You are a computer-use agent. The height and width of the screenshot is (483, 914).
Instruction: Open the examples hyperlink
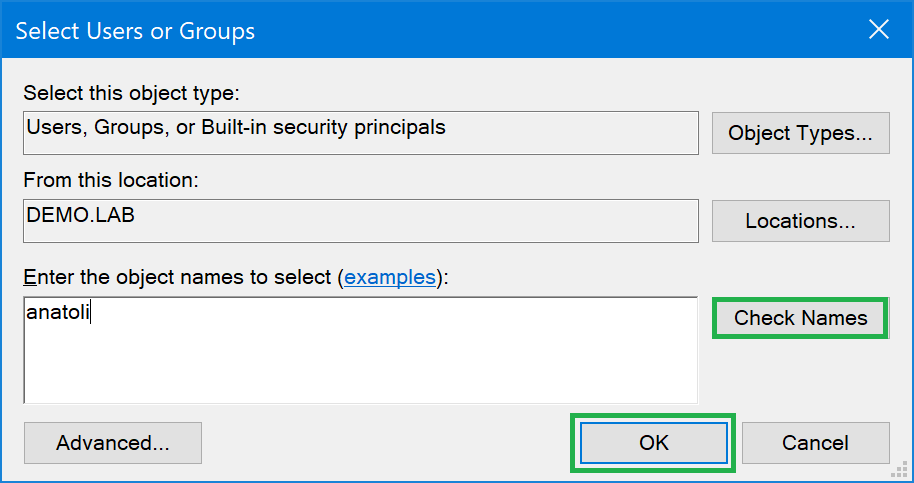point(390,277)
